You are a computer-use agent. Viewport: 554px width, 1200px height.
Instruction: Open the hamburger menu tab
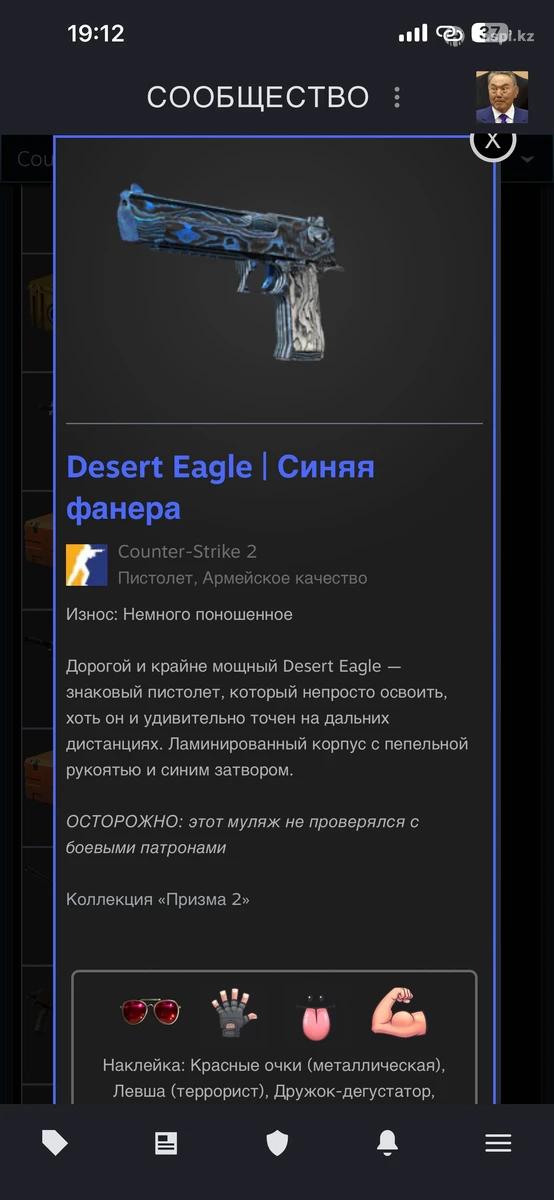tap(498, 1143)
